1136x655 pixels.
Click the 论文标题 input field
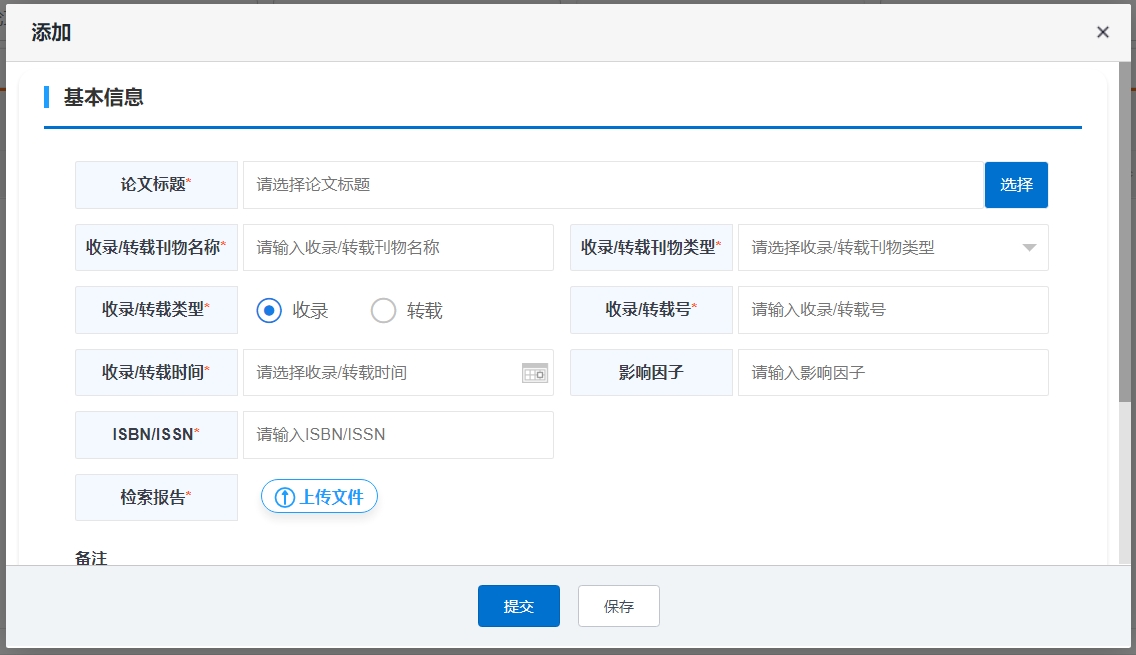pyautogui.click(x=612, y=185)
